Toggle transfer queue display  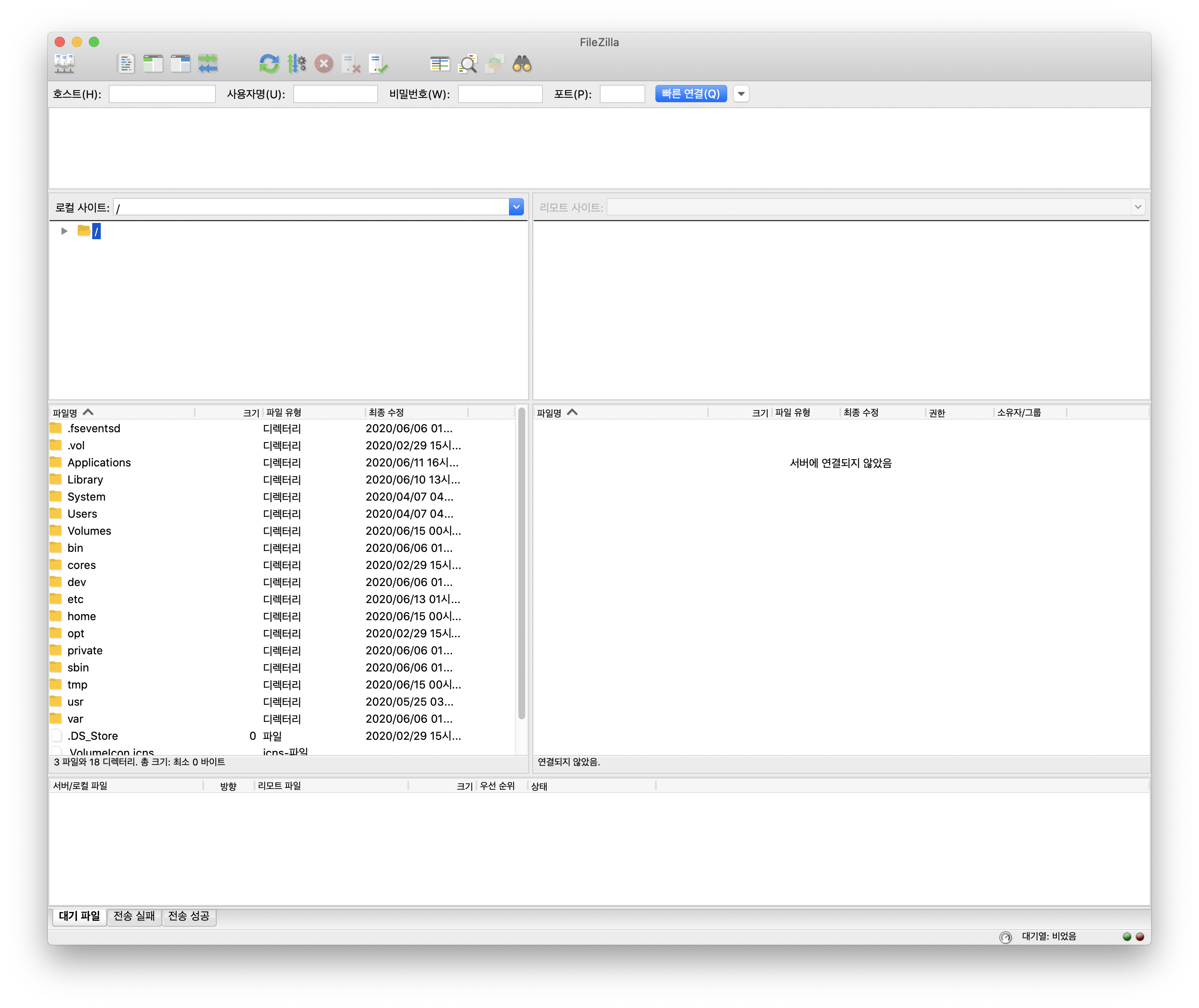click(x=208, y=64)
